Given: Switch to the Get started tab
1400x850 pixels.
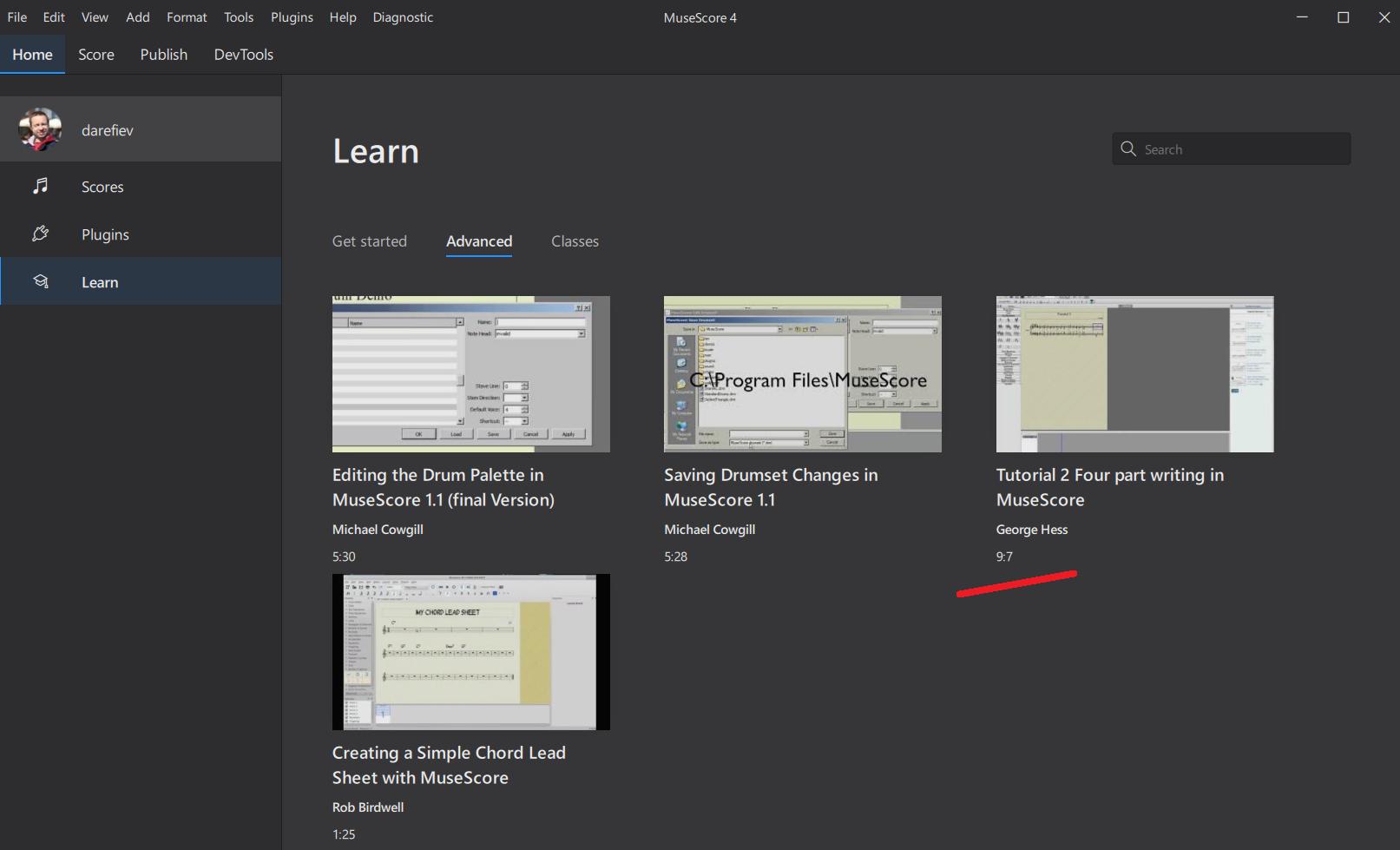Looking at the screenshot, I should (369, 241).
